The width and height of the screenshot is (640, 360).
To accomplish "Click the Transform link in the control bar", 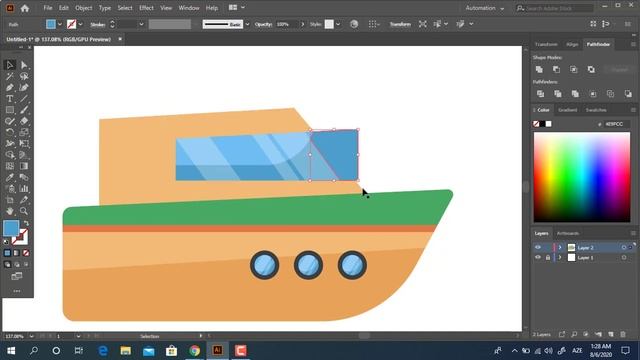I will click(400, 24).
